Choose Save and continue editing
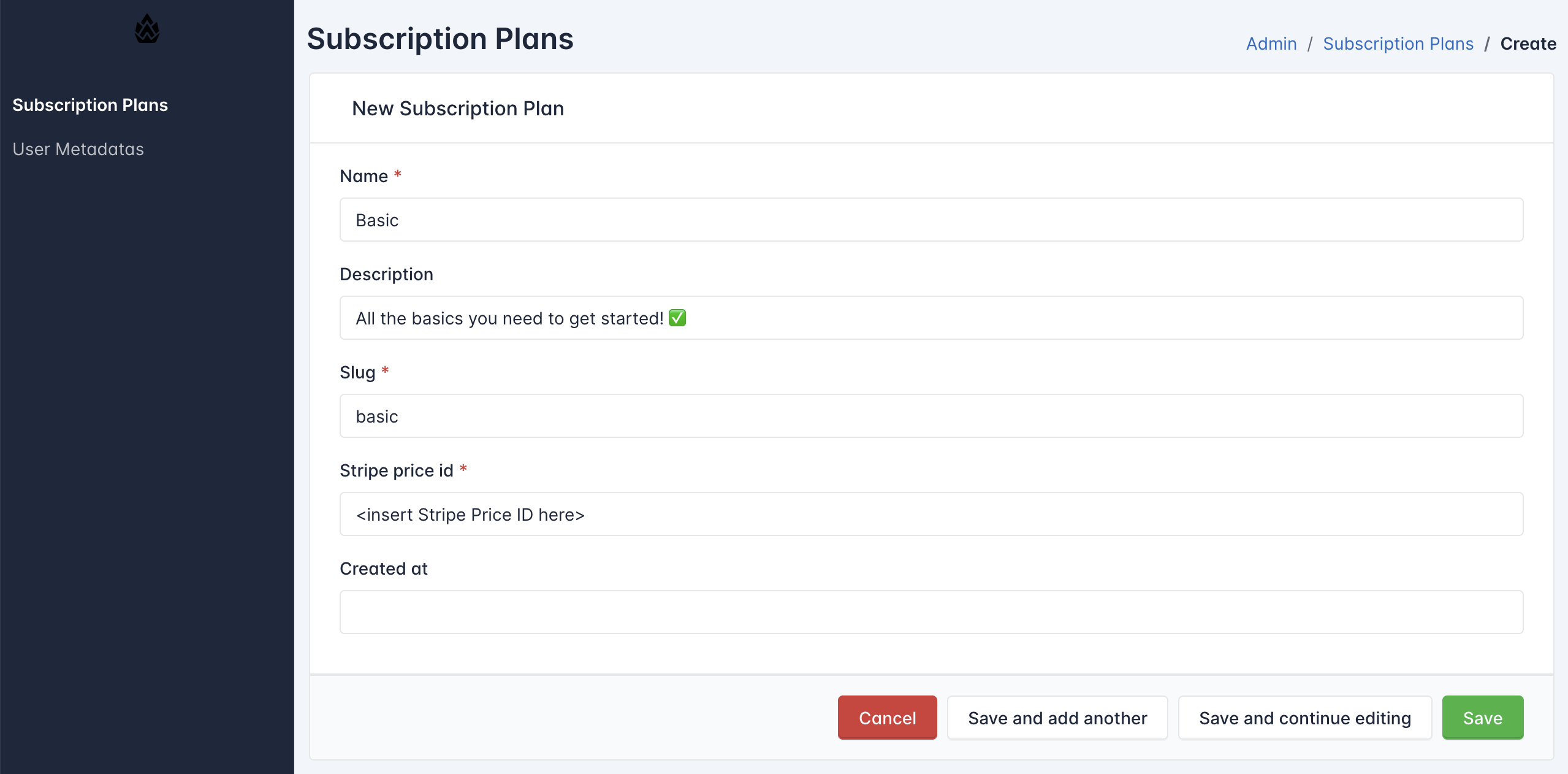Viewport: 1568px width, 774px height. 1305,718
